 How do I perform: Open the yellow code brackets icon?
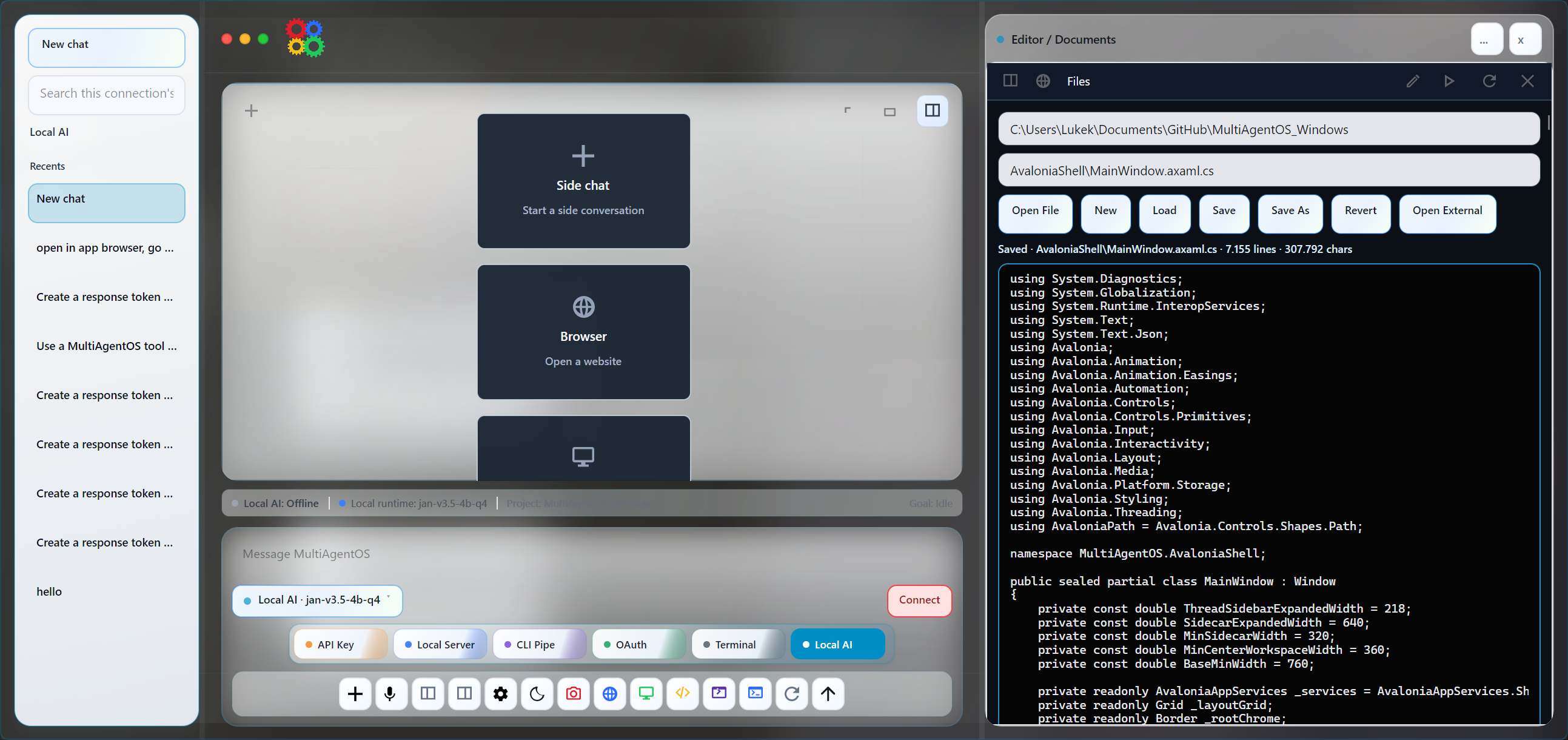tap(682, 693)
